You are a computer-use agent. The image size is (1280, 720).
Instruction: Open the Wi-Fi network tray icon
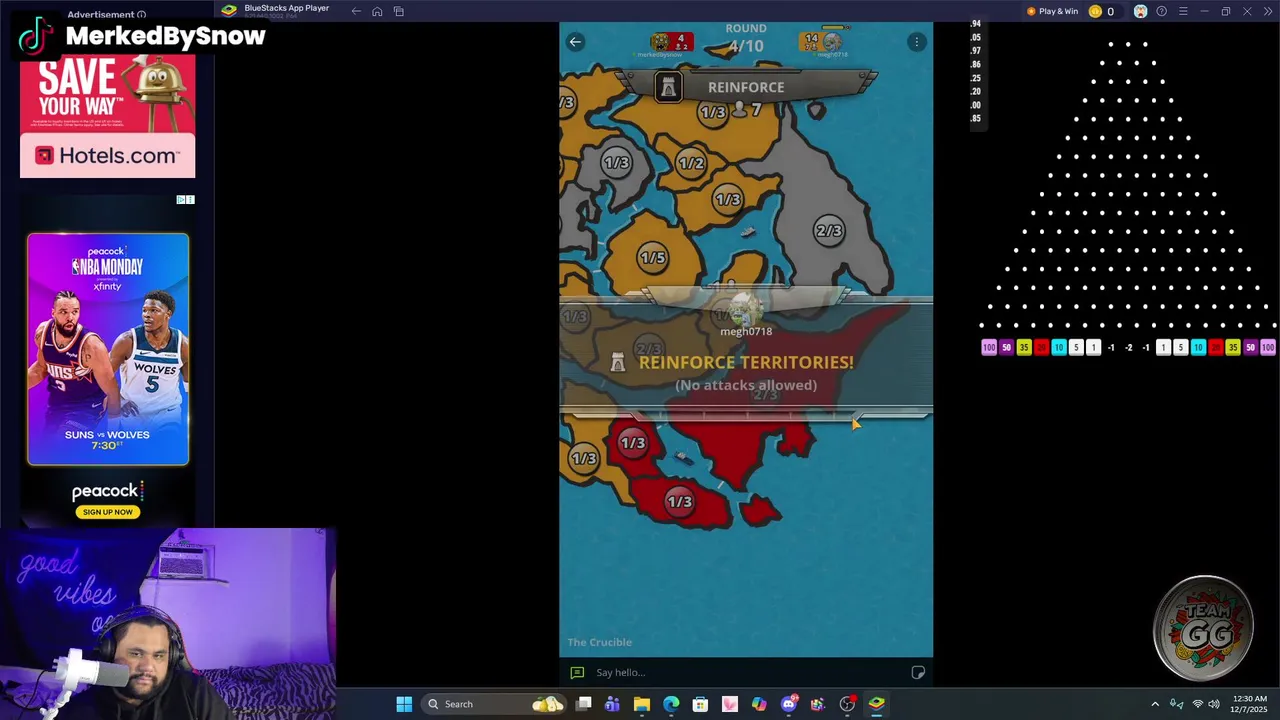(1198, 704)
